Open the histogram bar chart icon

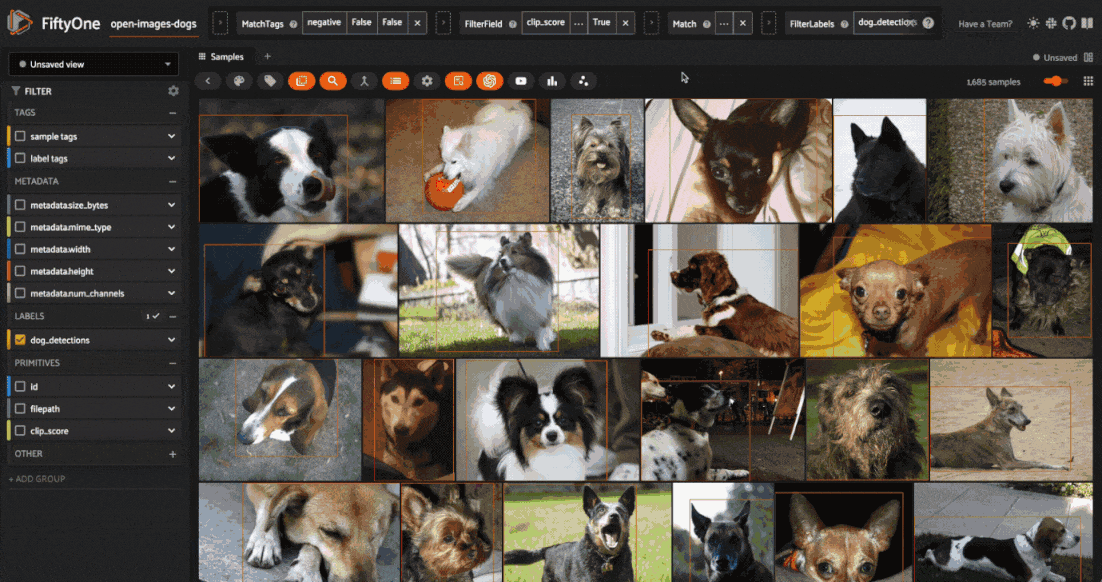click(x=552, y=81)
